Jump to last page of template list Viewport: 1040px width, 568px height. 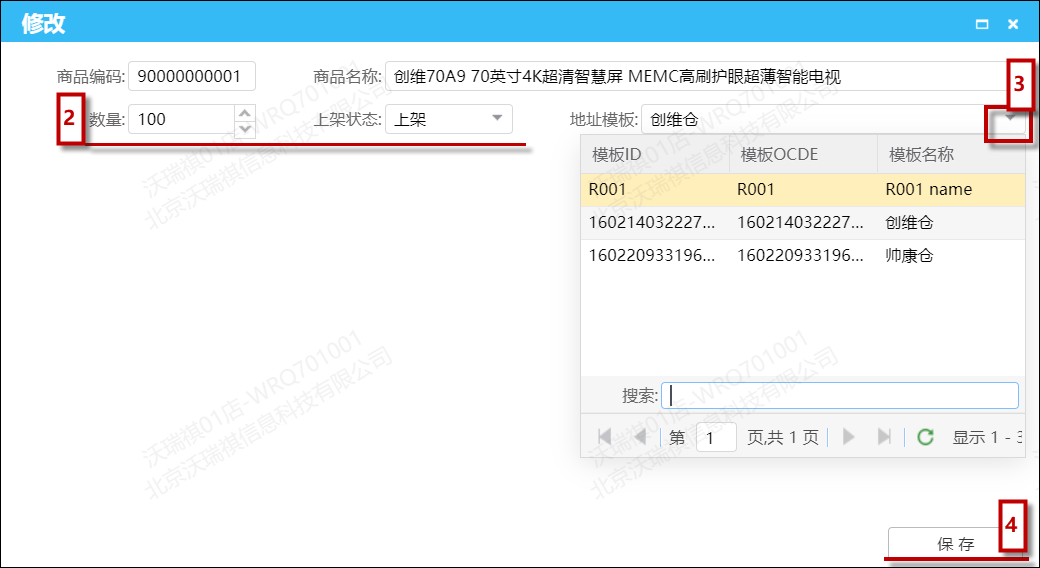click(884, 437)
